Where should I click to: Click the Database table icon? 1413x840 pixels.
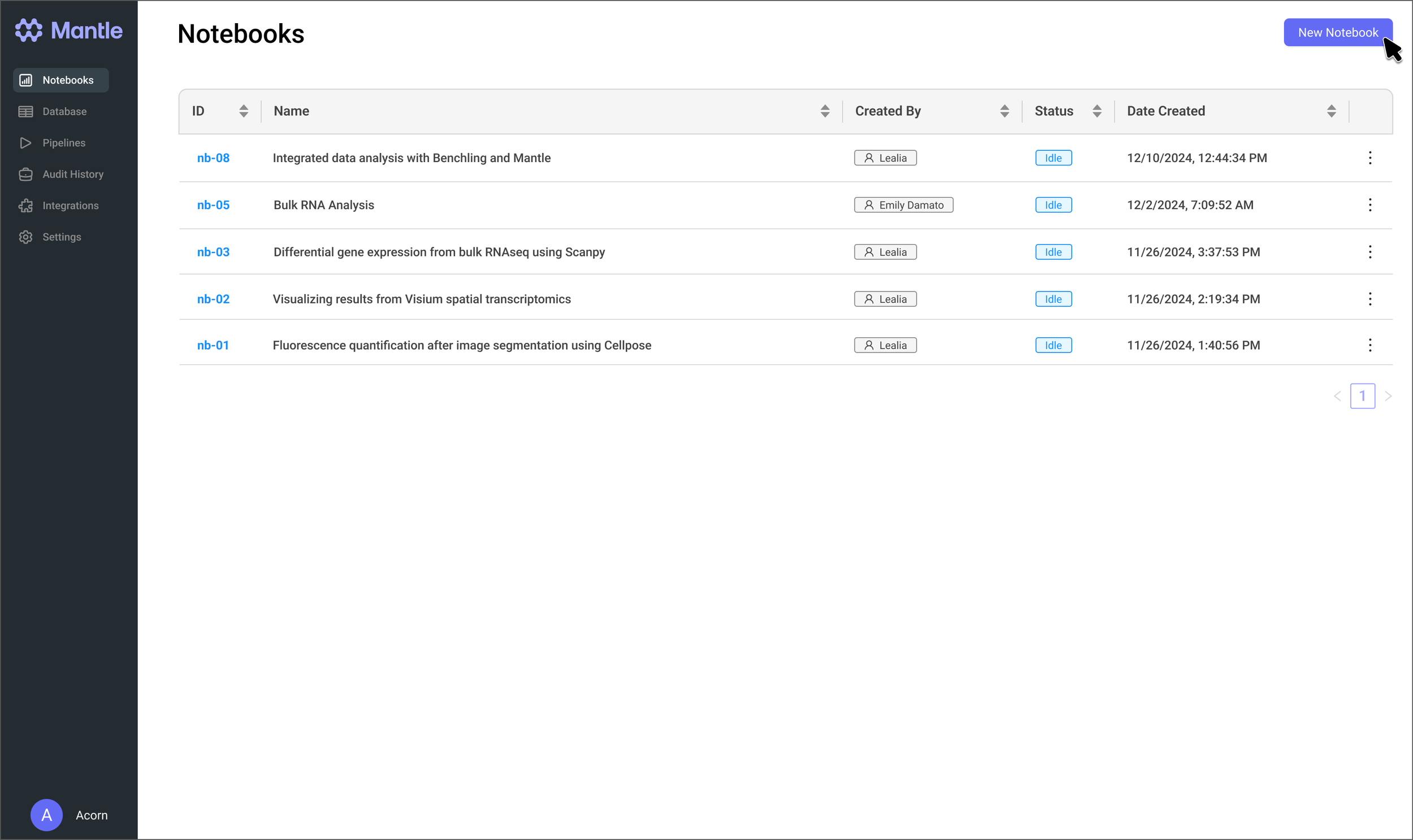[x=25, y=111]
